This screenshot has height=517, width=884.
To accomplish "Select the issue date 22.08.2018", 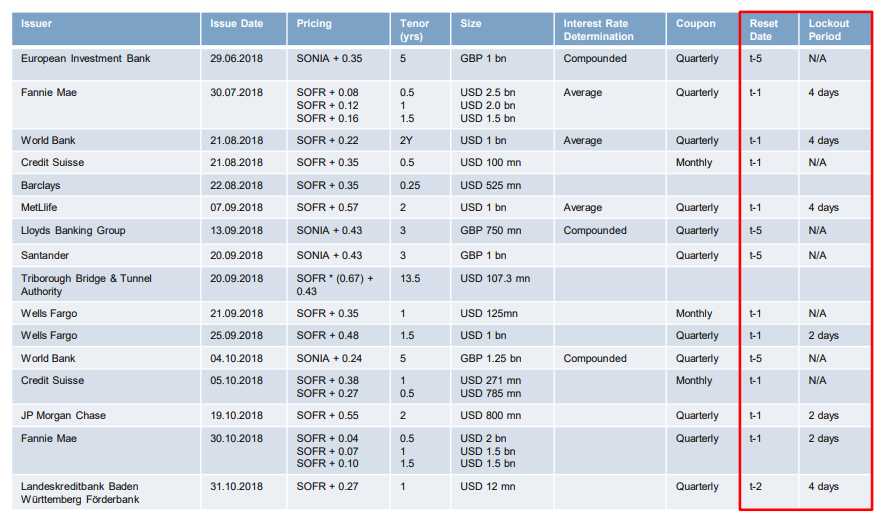I will (236, 185).
